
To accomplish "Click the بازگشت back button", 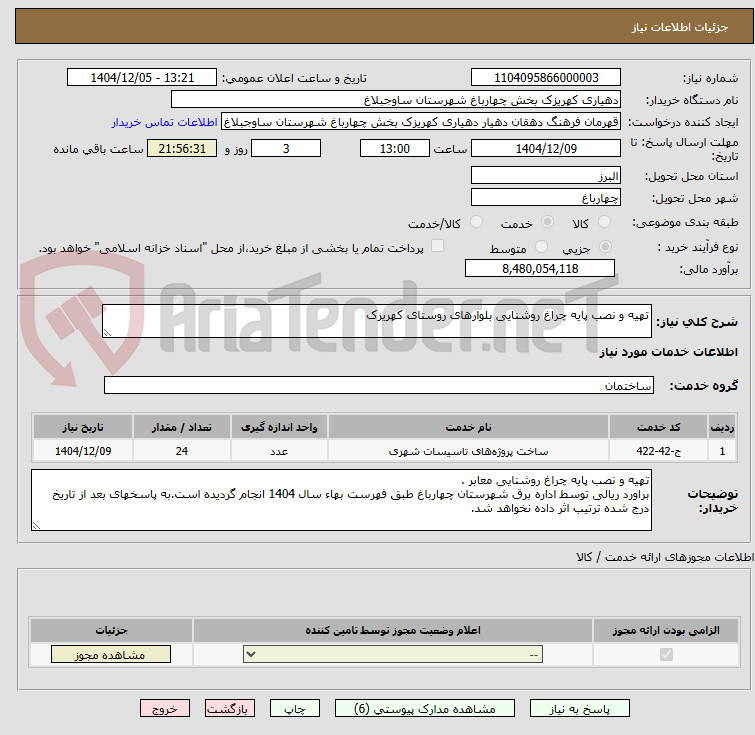I will pos(230,709).
